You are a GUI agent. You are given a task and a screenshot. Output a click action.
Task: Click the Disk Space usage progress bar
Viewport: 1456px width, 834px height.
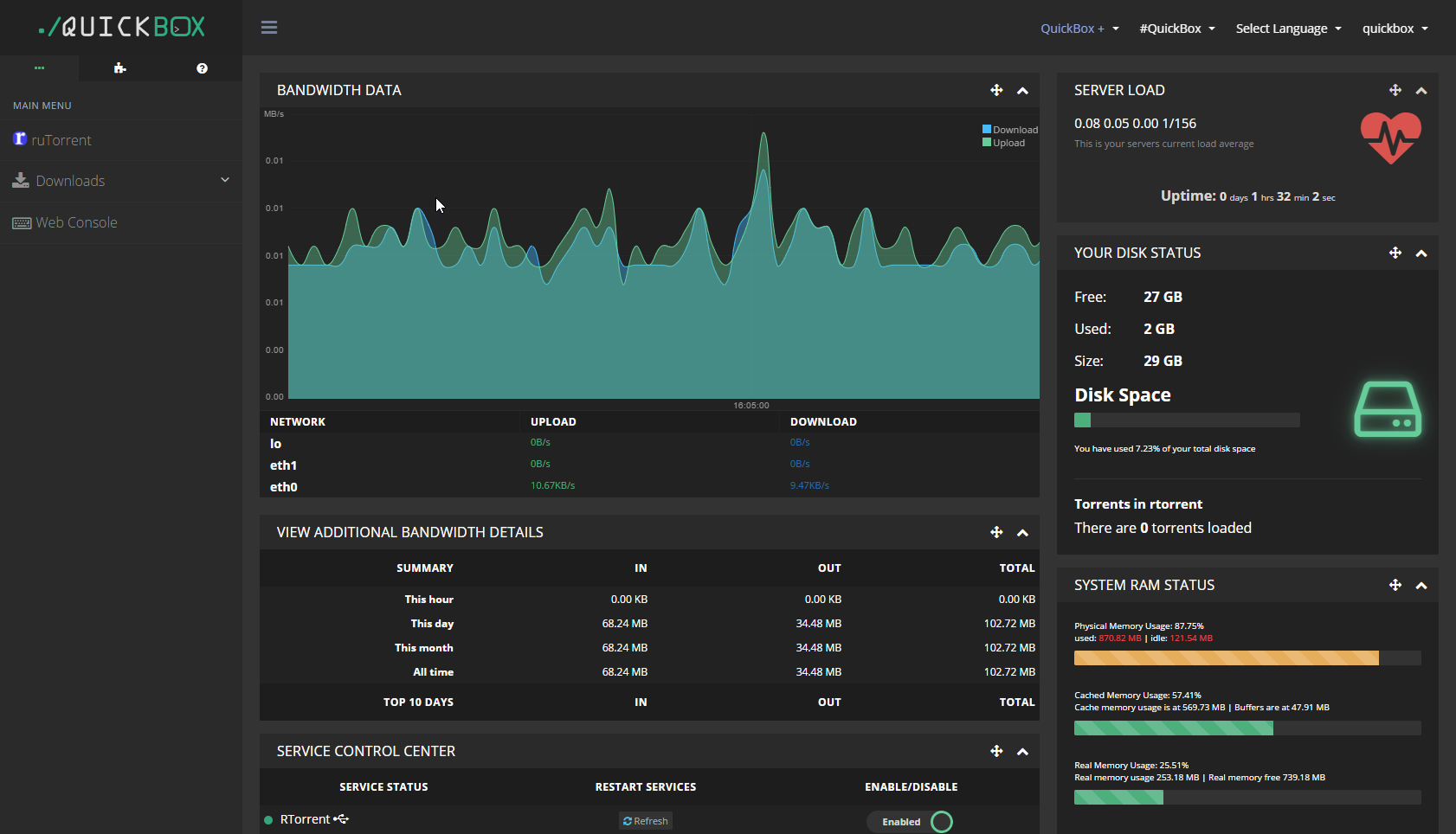1186,420
